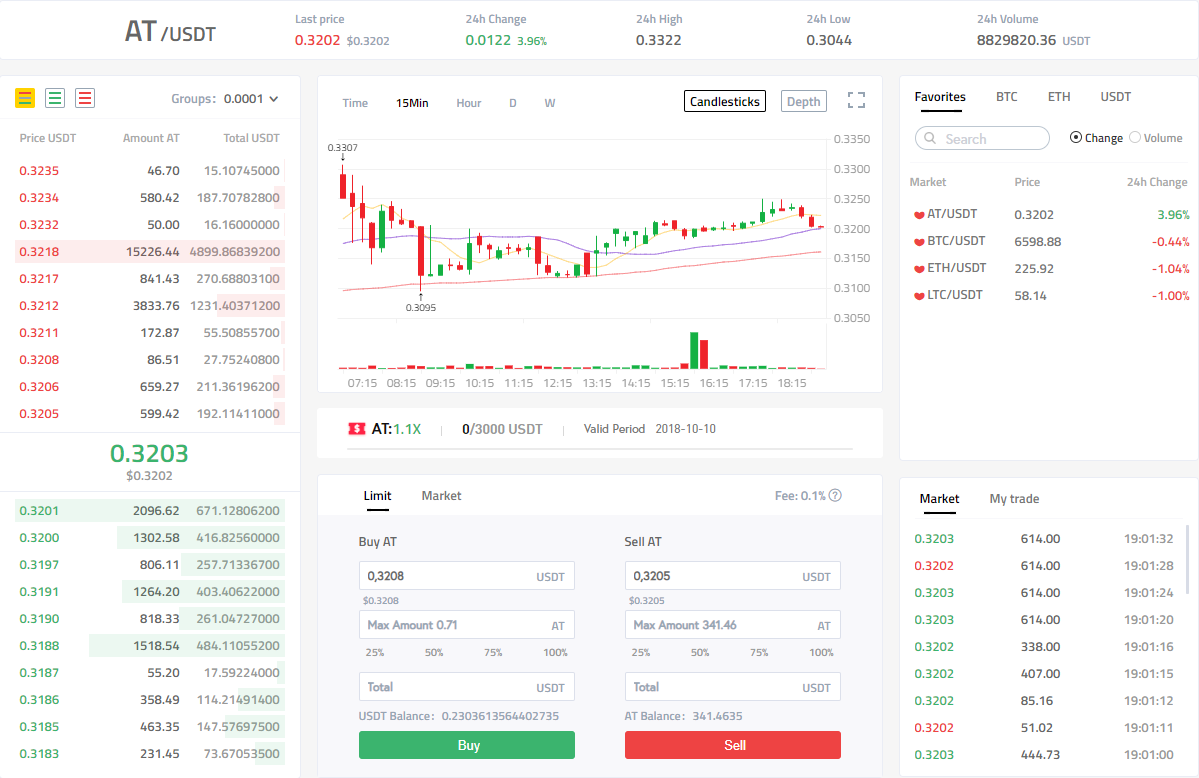The image size is (1199, 778).
Task: Show Depth chart
Action: pos(804,101)
